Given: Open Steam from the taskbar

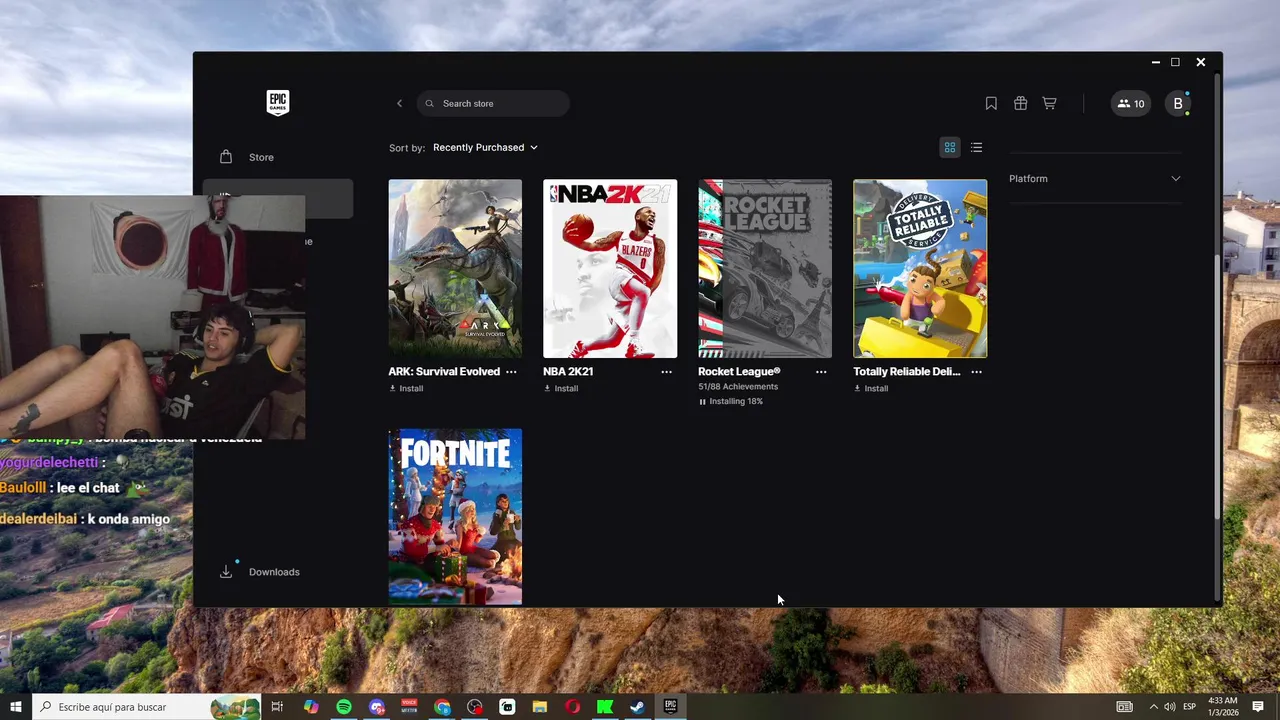Looking at the screenshot, I should [637, 707].
